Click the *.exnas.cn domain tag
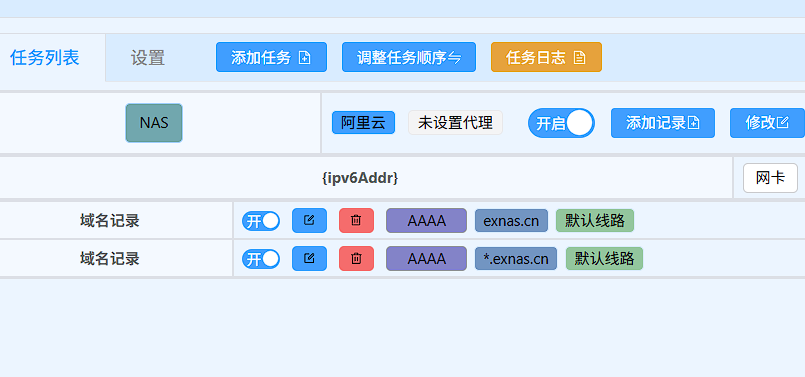This screenshot has height=377, width=805. (x=516, y=258)
